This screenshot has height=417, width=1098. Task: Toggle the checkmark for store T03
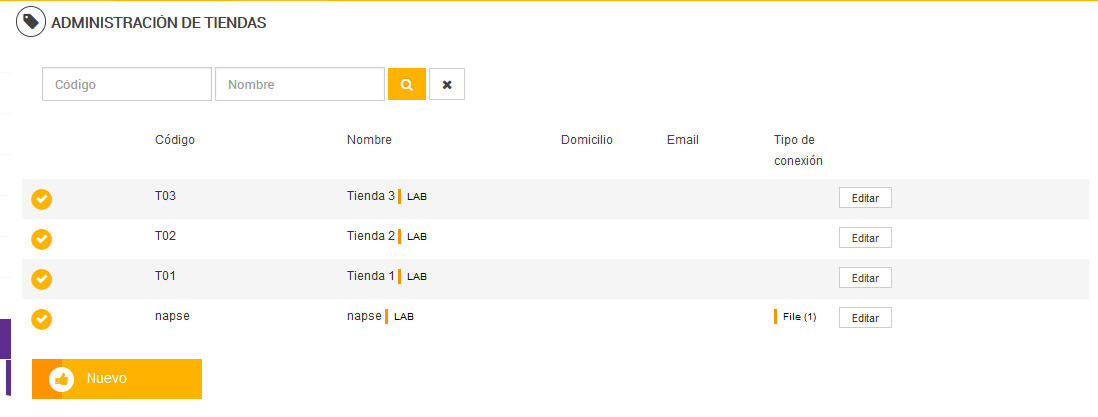click(42, 199)
